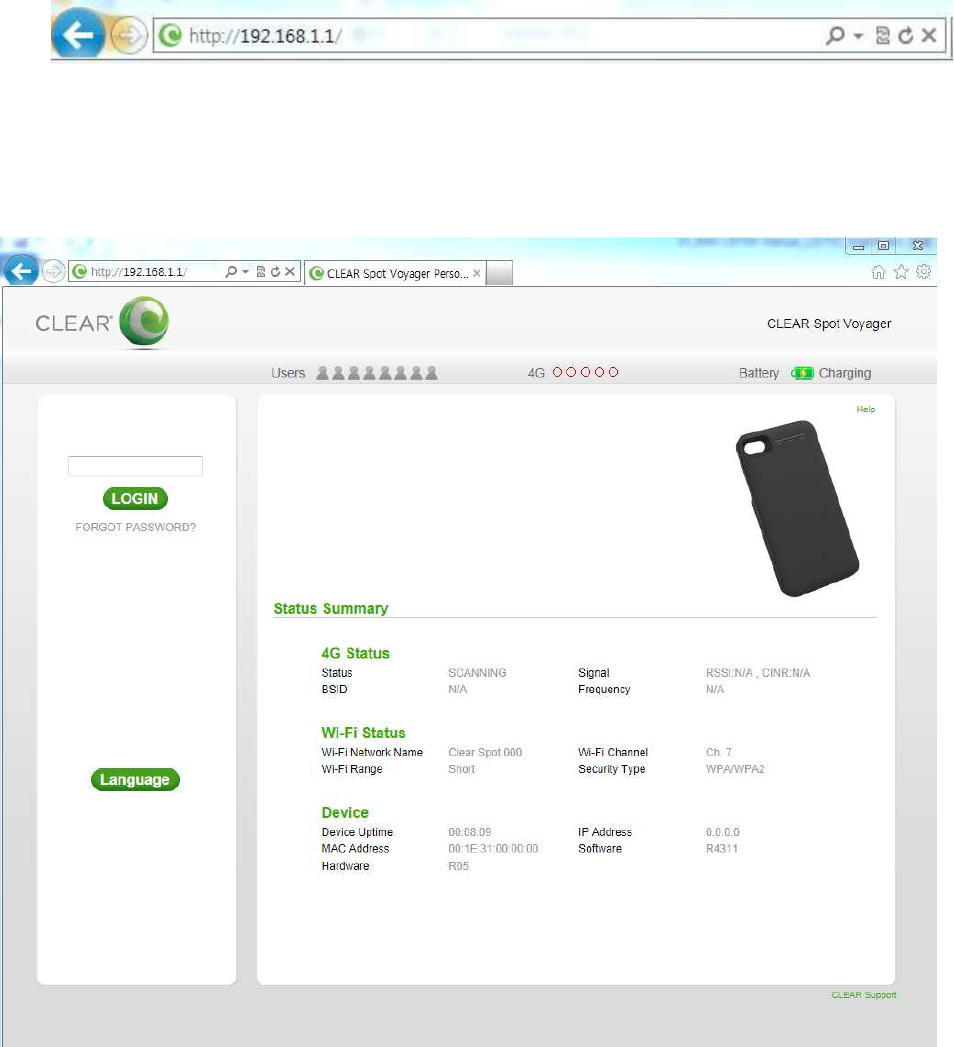Open a new blank tab
Viewport: 954px width, 1047px height.
[499, 273]
